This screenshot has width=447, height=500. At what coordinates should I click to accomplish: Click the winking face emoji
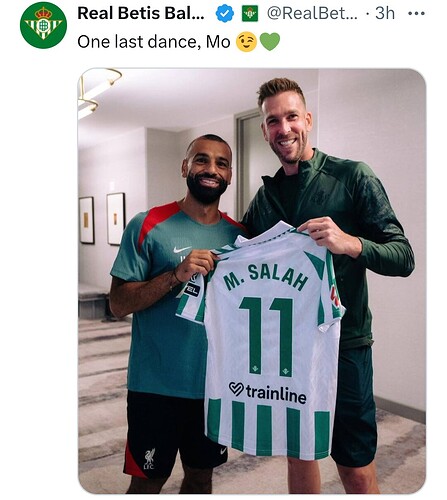click(246, 42)
